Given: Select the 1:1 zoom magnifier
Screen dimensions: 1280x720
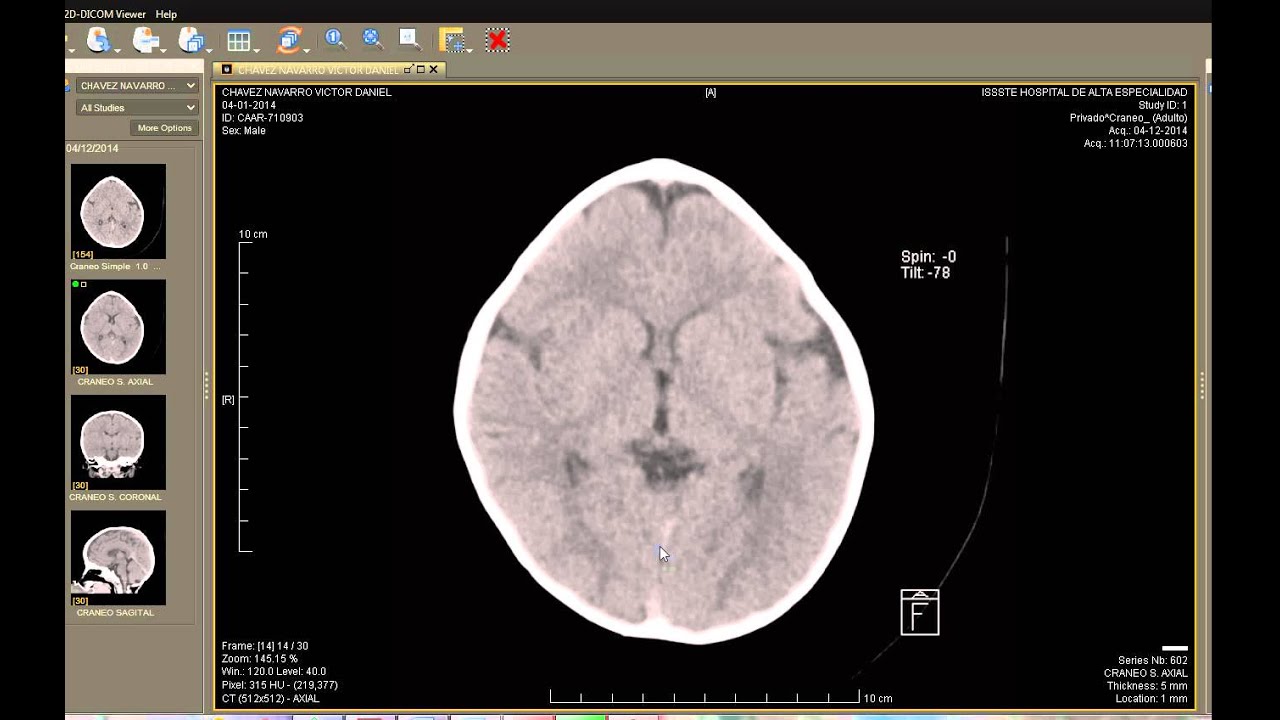Looking at the screenshot, I should (334, 39).
